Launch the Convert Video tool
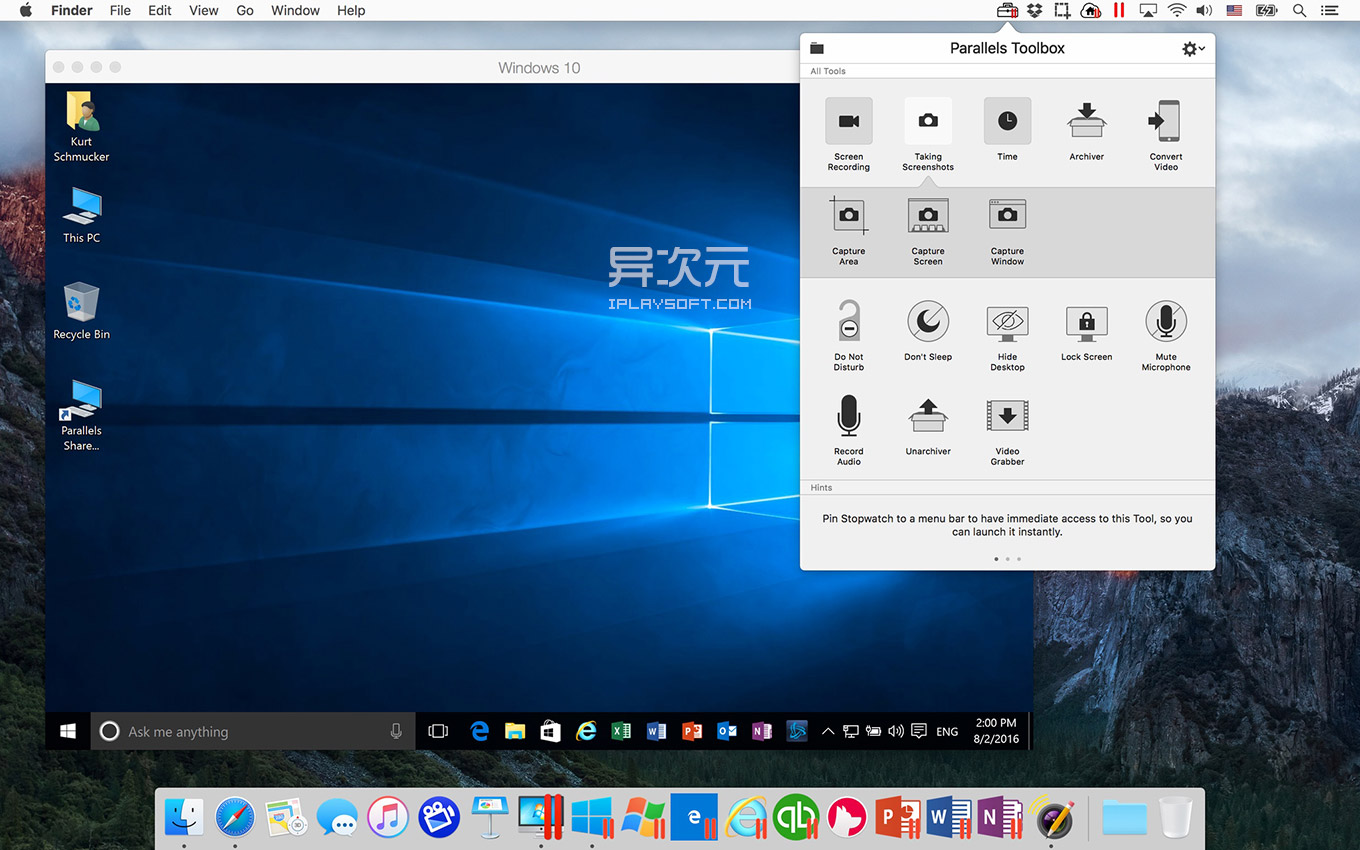Screen dimensions: 1360x850 tap(1166, 134)
